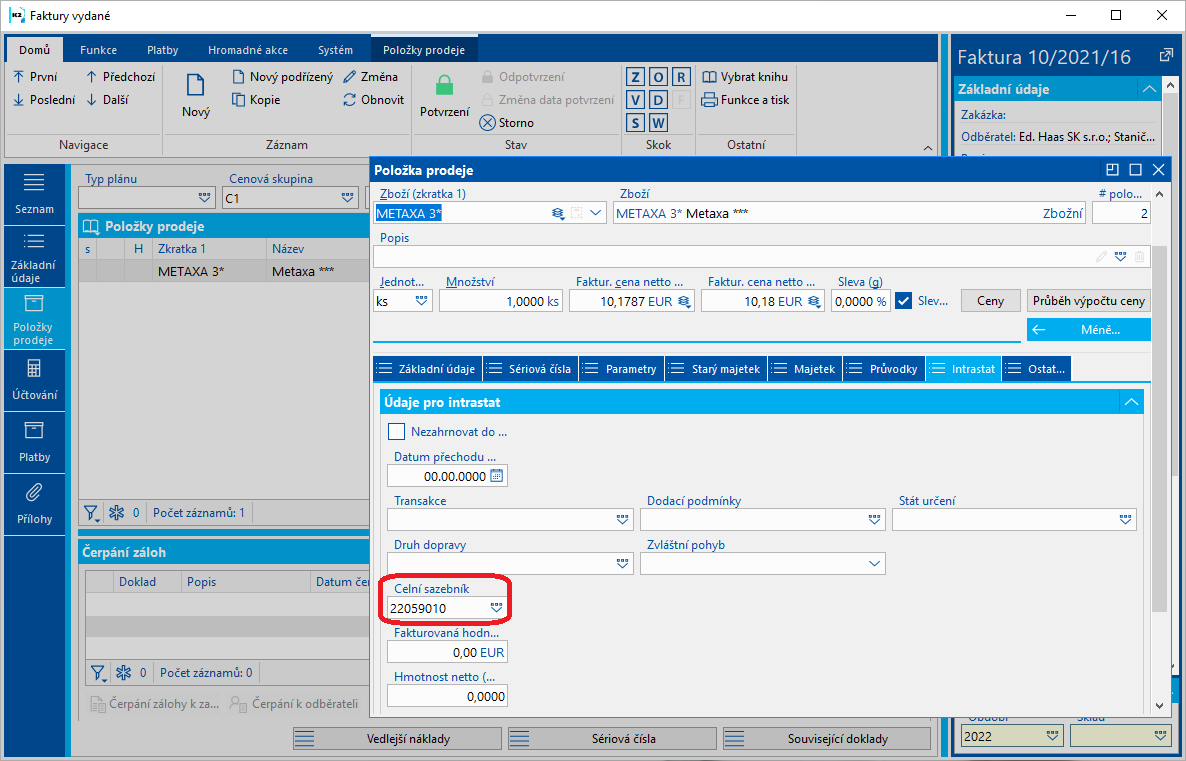Image resolution: width=1186 pixels, height=761 pixels.
Task: Open Účtování in the sidebar
Action: click(x=34, y=380)
